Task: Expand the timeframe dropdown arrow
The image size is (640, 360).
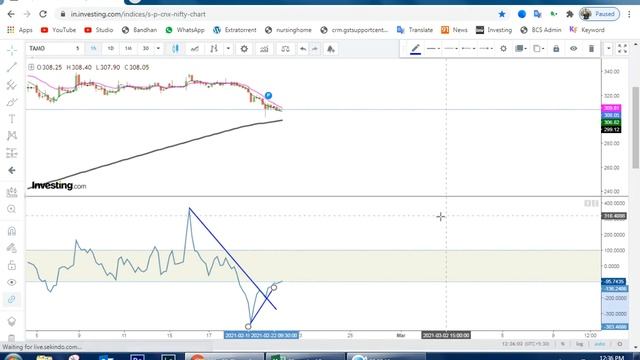Action: click(x=158, y=49)
